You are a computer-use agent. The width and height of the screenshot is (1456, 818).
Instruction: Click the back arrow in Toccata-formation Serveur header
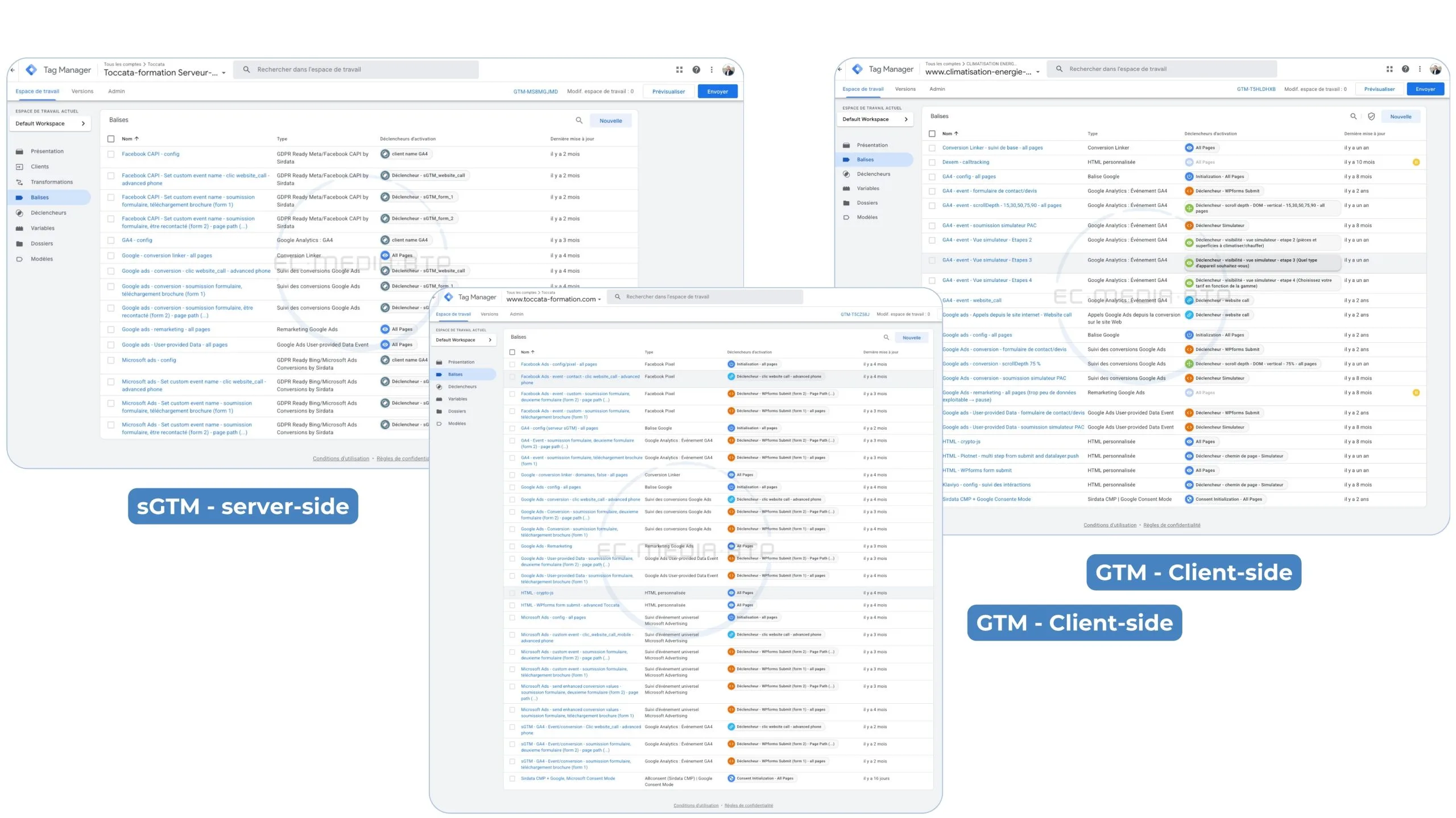pyautogui.click(x=13, y=70)
